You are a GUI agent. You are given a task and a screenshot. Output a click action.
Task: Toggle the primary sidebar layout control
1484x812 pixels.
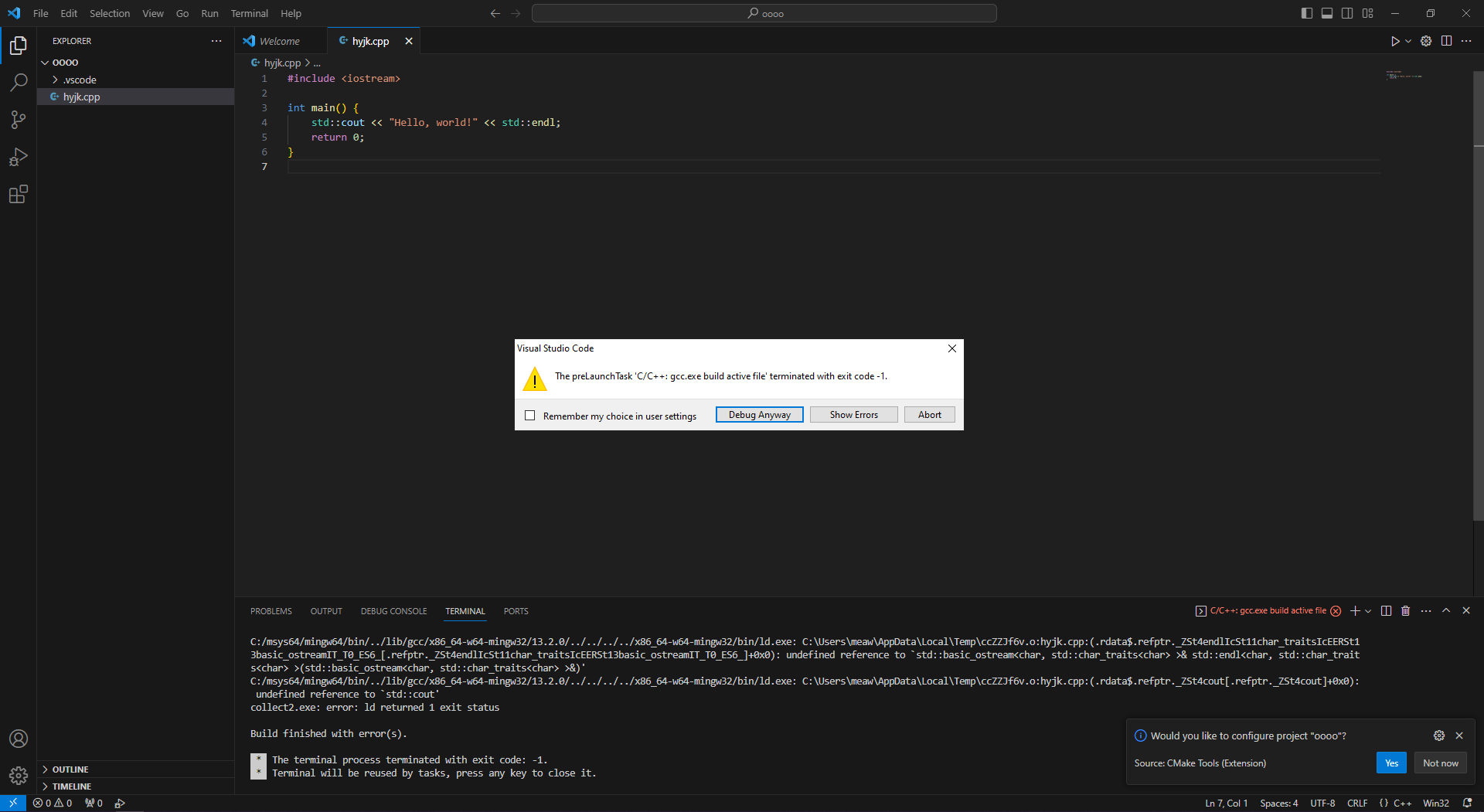[x=1306, y=13]
